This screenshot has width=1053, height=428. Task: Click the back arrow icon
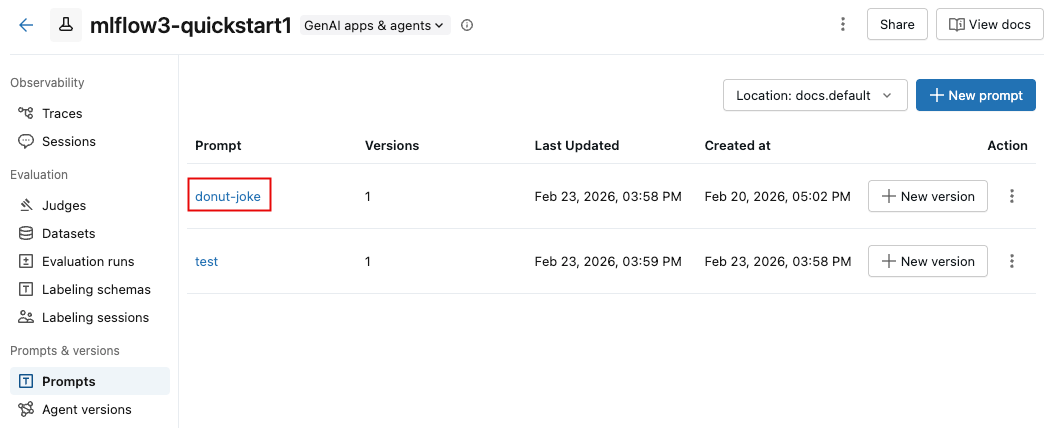coord(26,25)
